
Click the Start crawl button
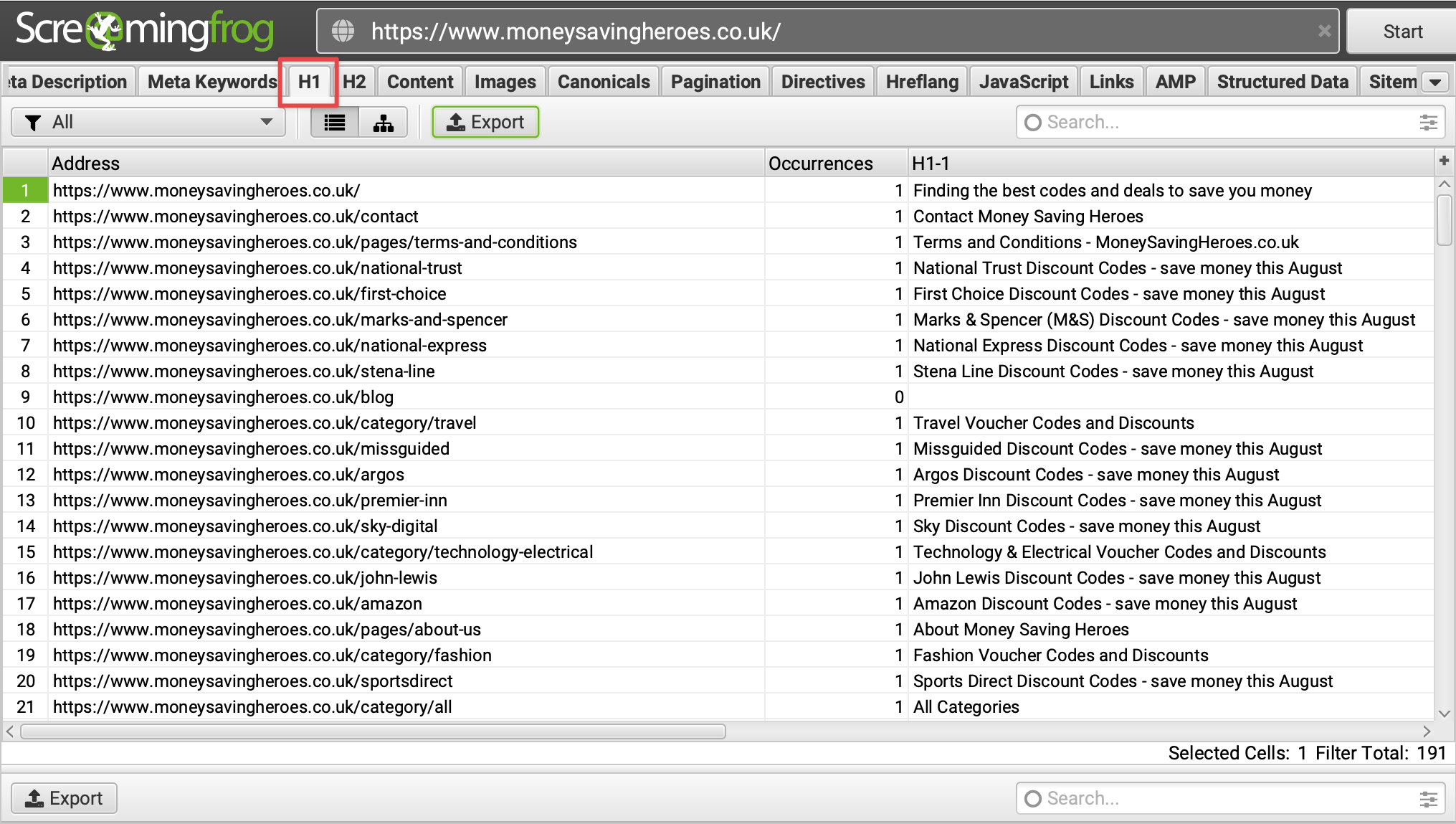pos(1402,30)
